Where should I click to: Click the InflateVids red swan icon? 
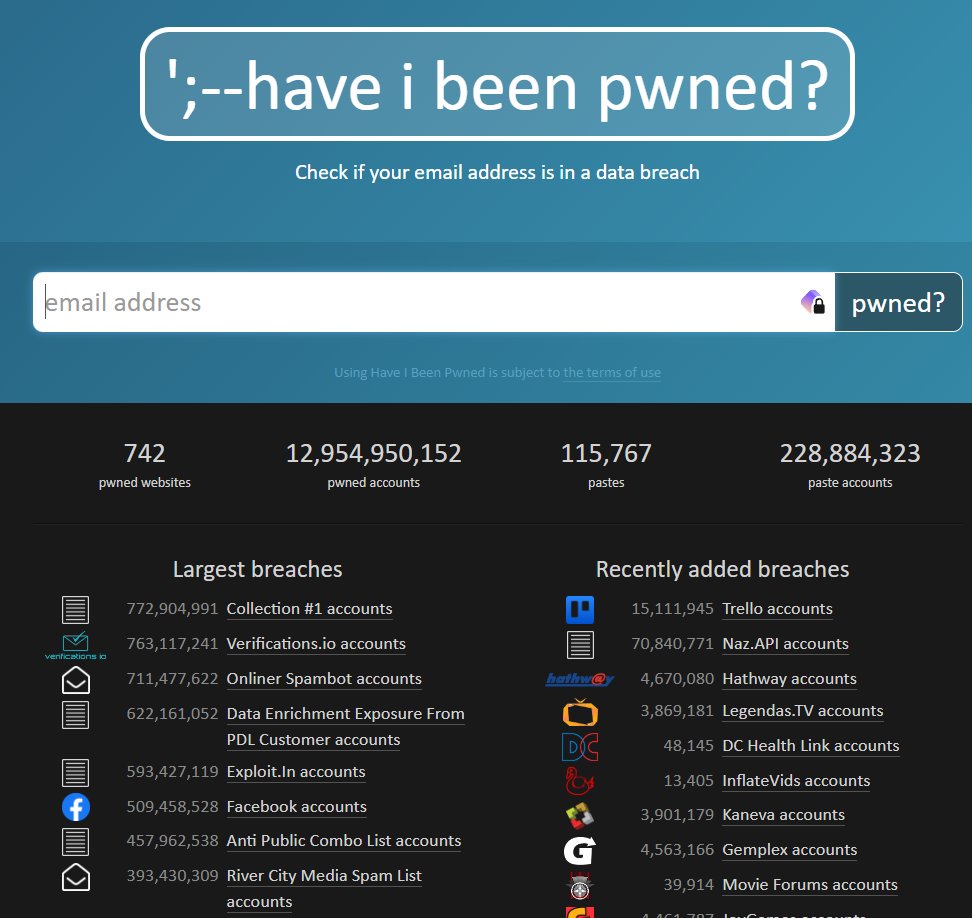580,781
